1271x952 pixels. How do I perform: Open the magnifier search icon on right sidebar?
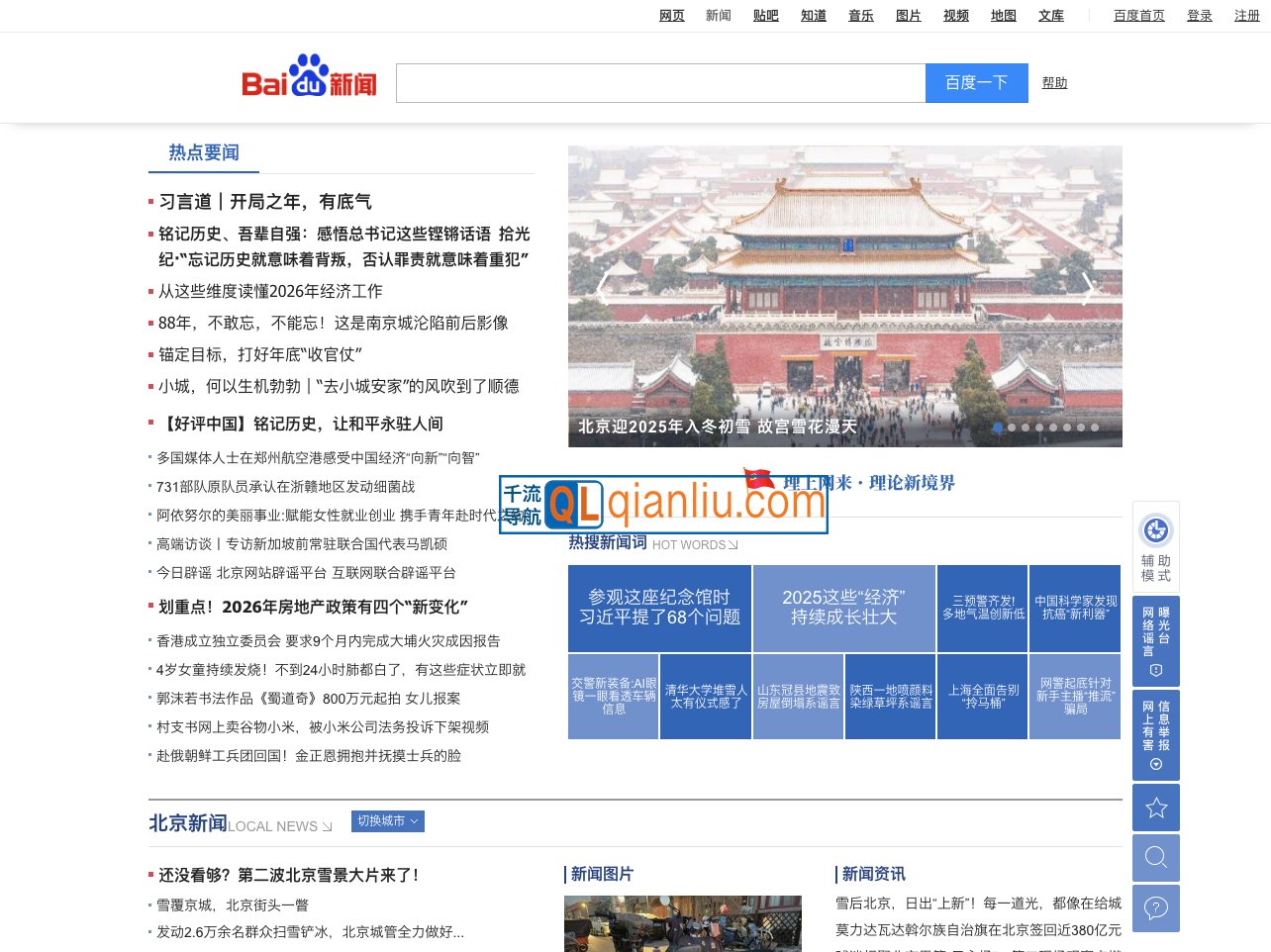click(1155, 858)
